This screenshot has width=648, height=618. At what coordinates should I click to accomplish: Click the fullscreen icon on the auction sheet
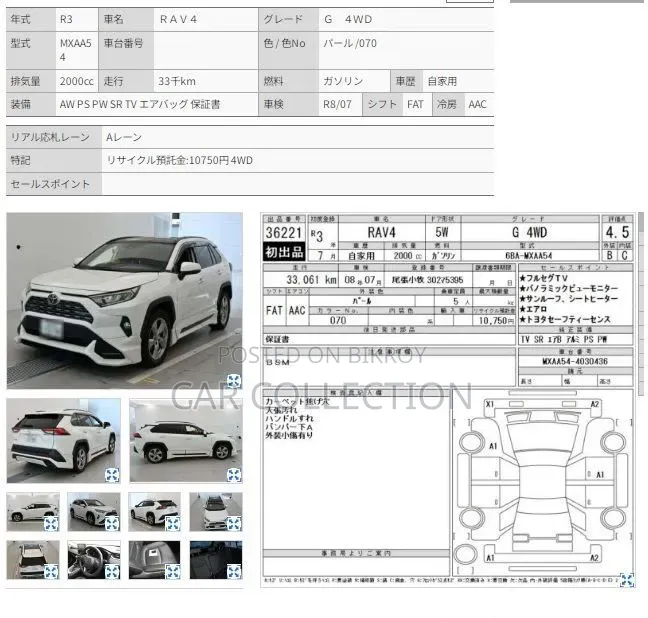(627, 580)
